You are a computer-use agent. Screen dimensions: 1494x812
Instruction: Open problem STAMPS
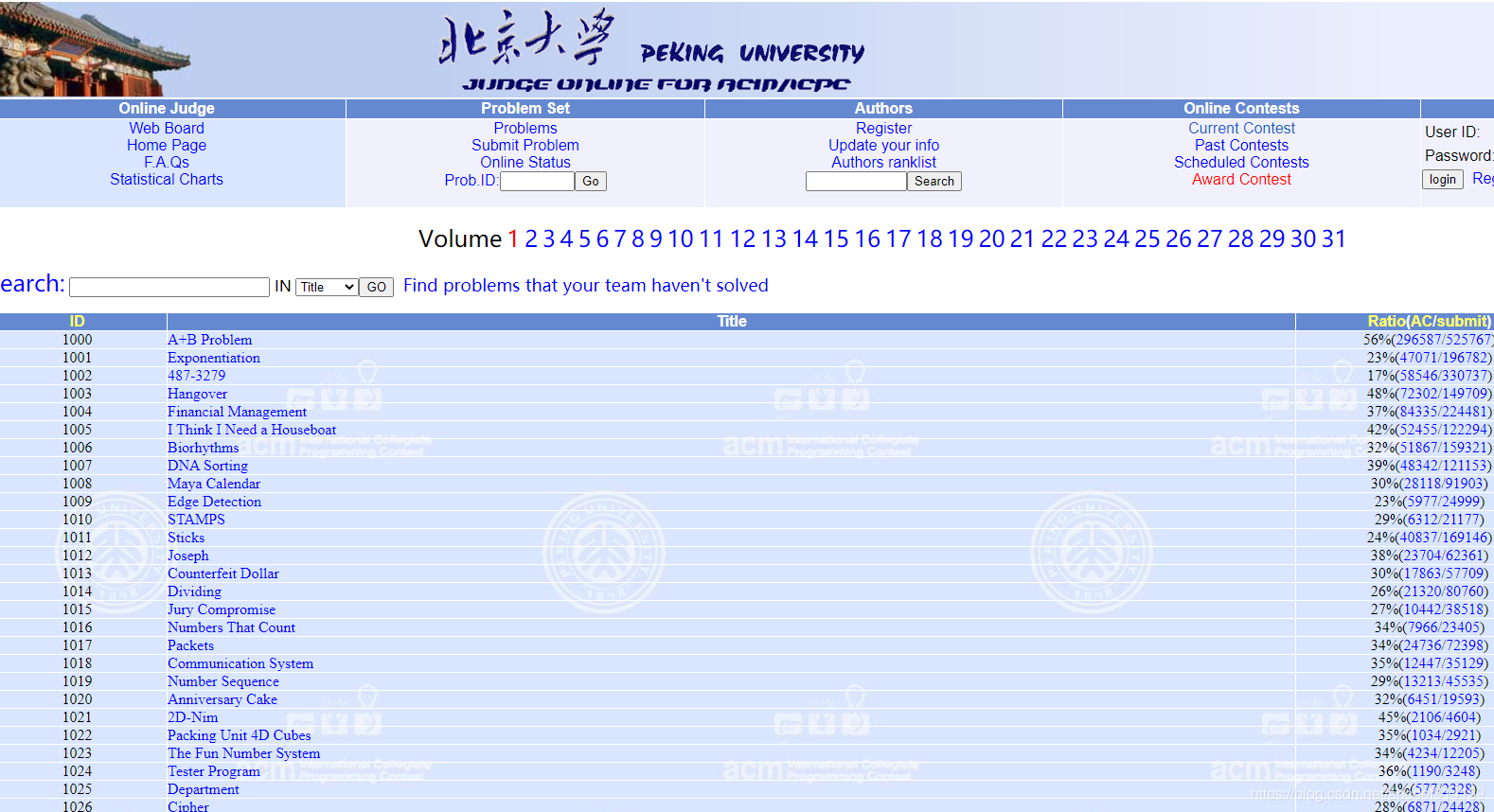click(197, 520)
